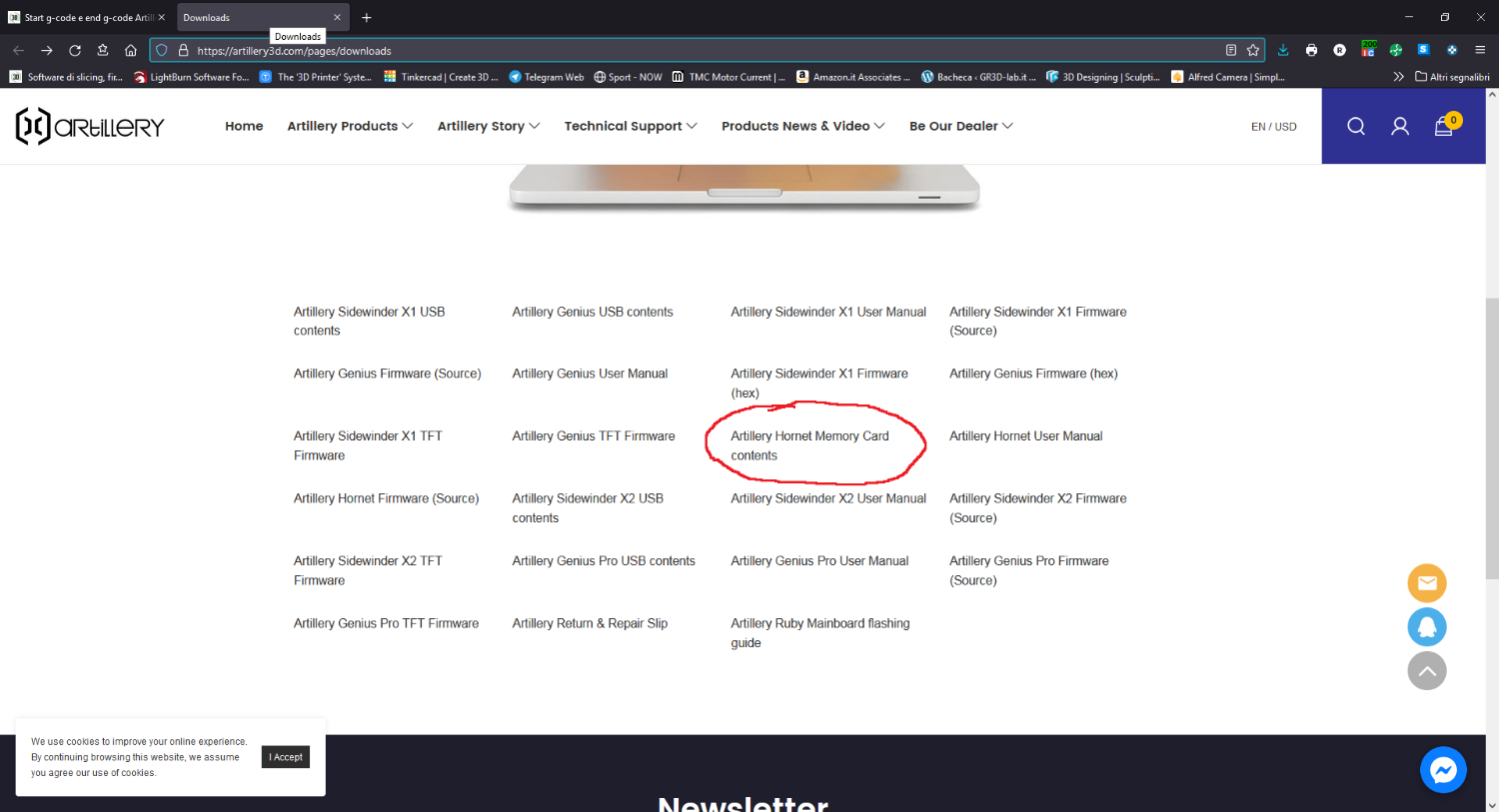Expand Products News & Video menu

point(803,126)
